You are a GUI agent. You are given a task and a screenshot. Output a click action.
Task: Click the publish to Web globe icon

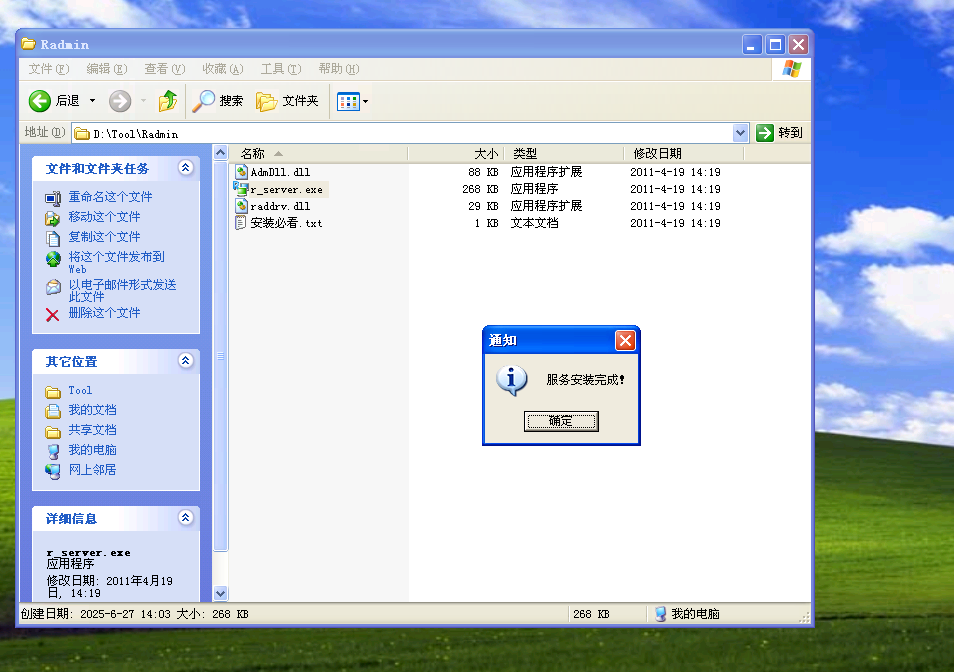tap(53, 259)
